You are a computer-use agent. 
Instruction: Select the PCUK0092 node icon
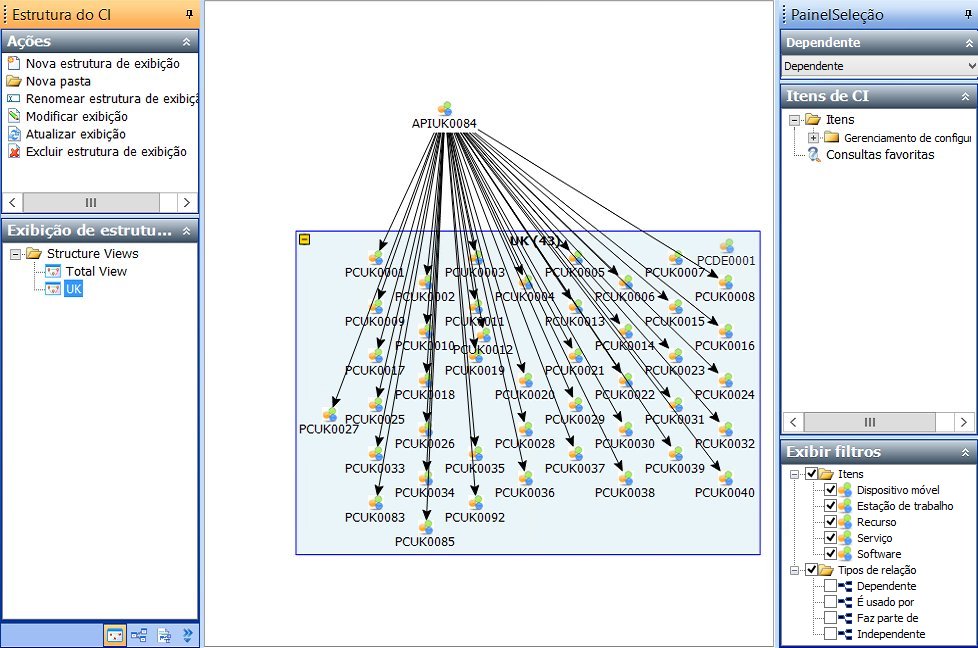475,503
